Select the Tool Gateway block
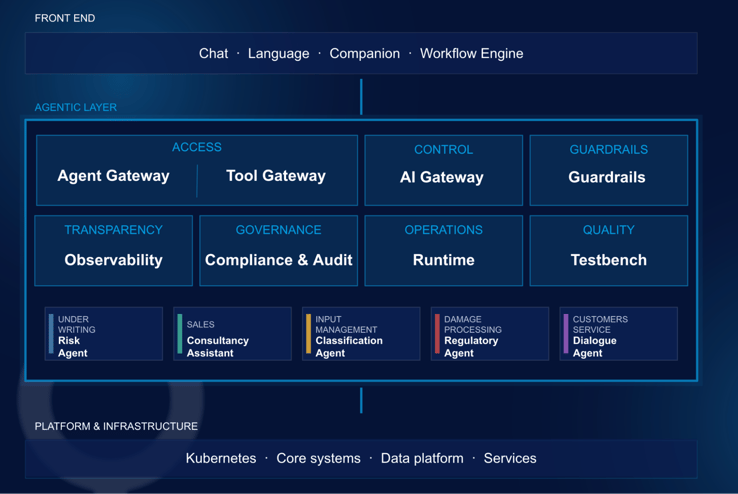 [x=276, y=175]
